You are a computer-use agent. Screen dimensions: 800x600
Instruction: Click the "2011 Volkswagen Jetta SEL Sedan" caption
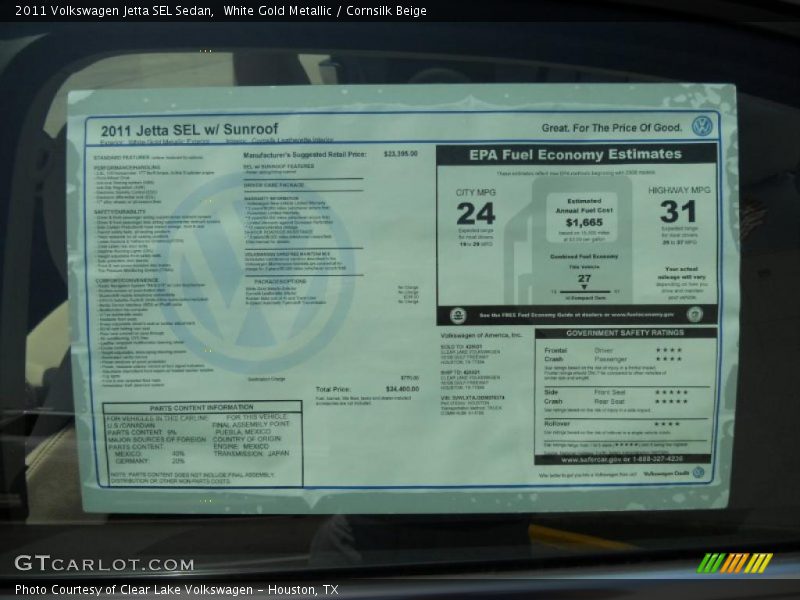click(114, 11)
